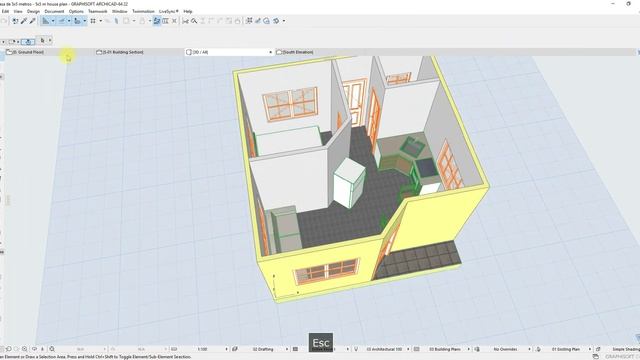
Task: Click the scale icon beside 1:100
Action: [174, 349]
